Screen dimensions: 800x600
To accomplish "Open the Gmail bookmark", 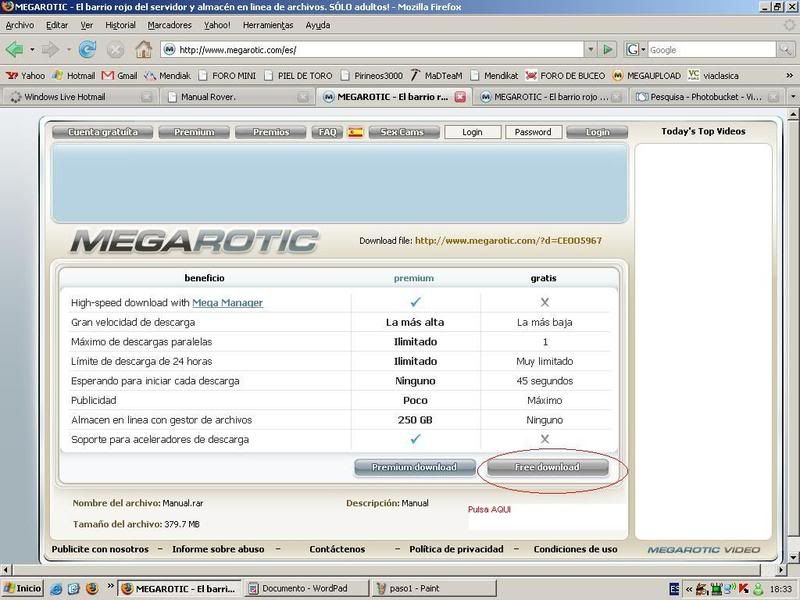I will coord(119,76).
